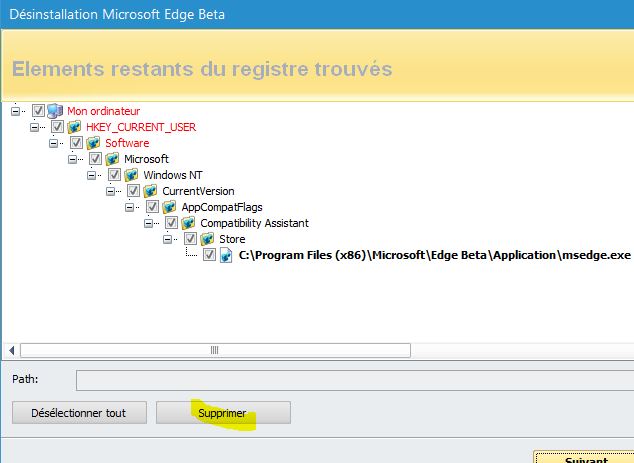The height and width of the screenshot is (463, 634).
Task: Uncheck the Software checkbox
Action: coord(76,142)
